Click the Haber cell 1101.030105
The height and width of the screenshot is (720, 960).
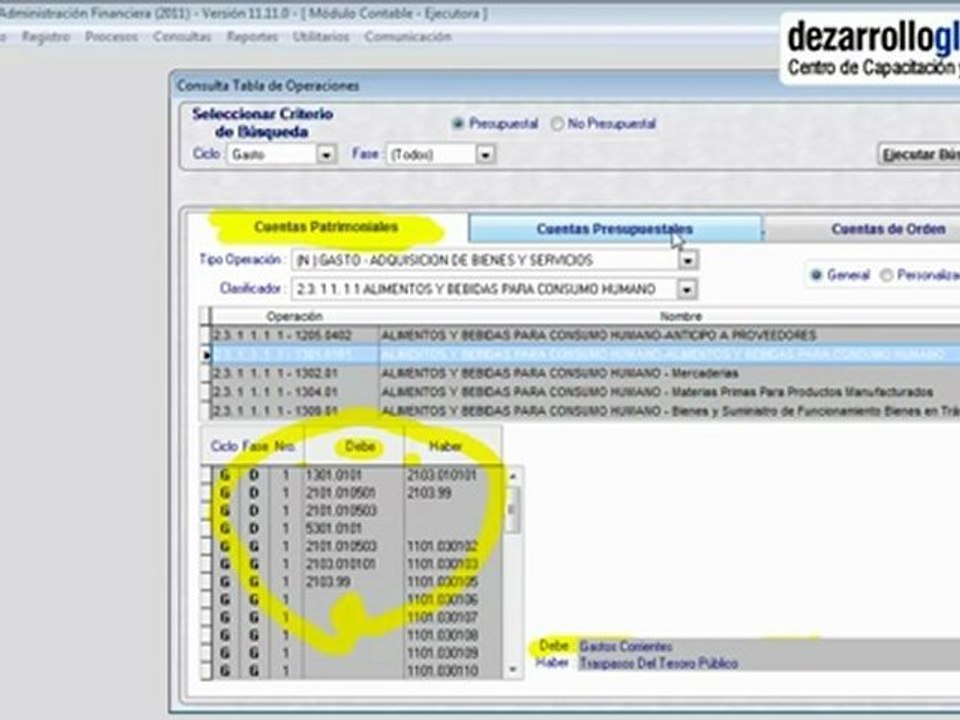453,582
